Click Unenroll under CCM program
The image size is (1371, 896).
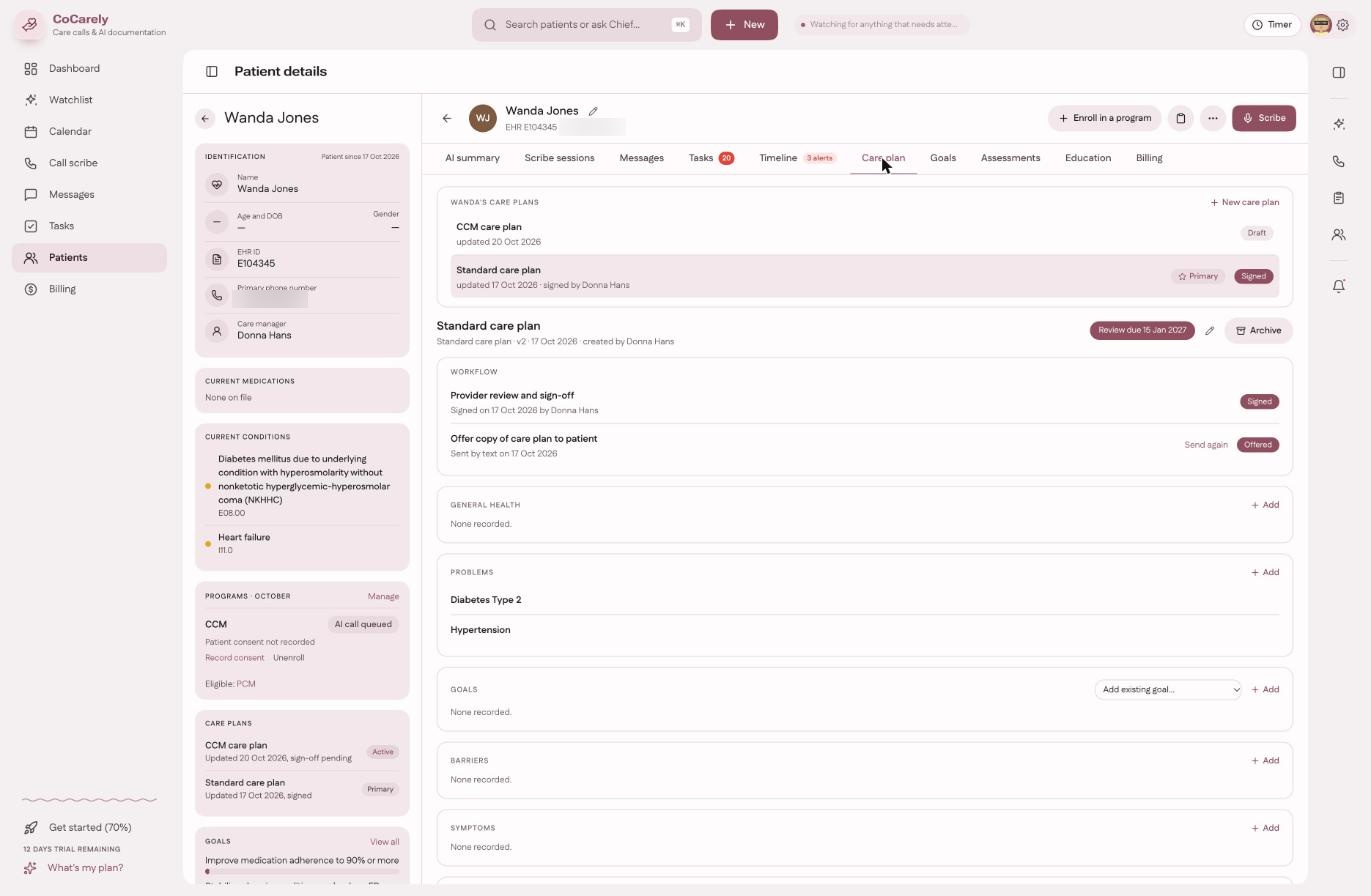pos(288,658)
